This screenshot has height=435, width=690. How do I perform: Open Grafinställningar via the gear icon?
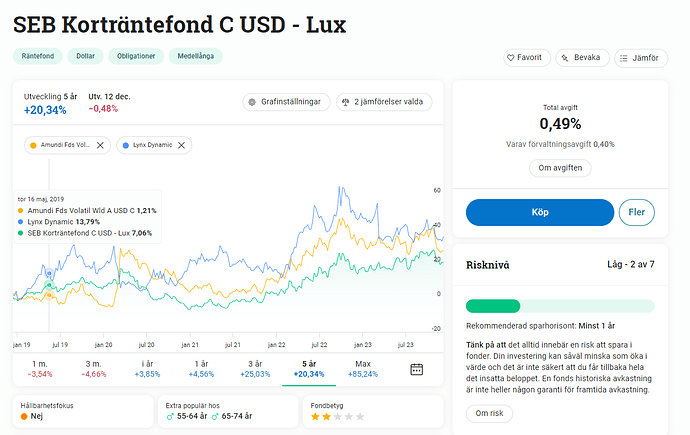click(x=252, y=102)
